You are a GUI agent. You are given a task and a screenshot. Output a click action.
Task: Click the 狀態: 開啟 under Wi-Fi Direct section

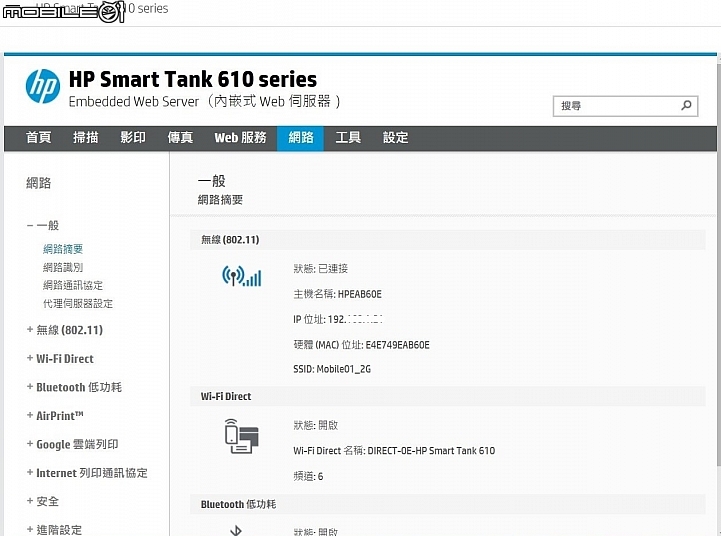315,425
